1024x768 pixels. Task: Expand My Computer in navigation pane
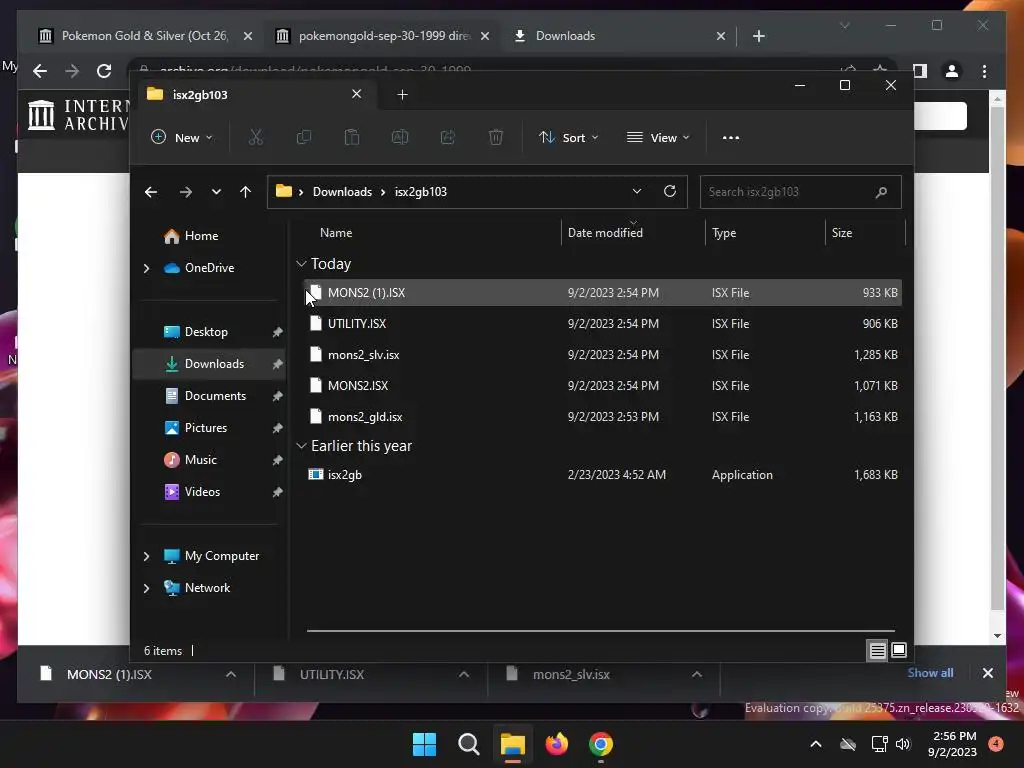pyautogui.click(x=147, y=556)
